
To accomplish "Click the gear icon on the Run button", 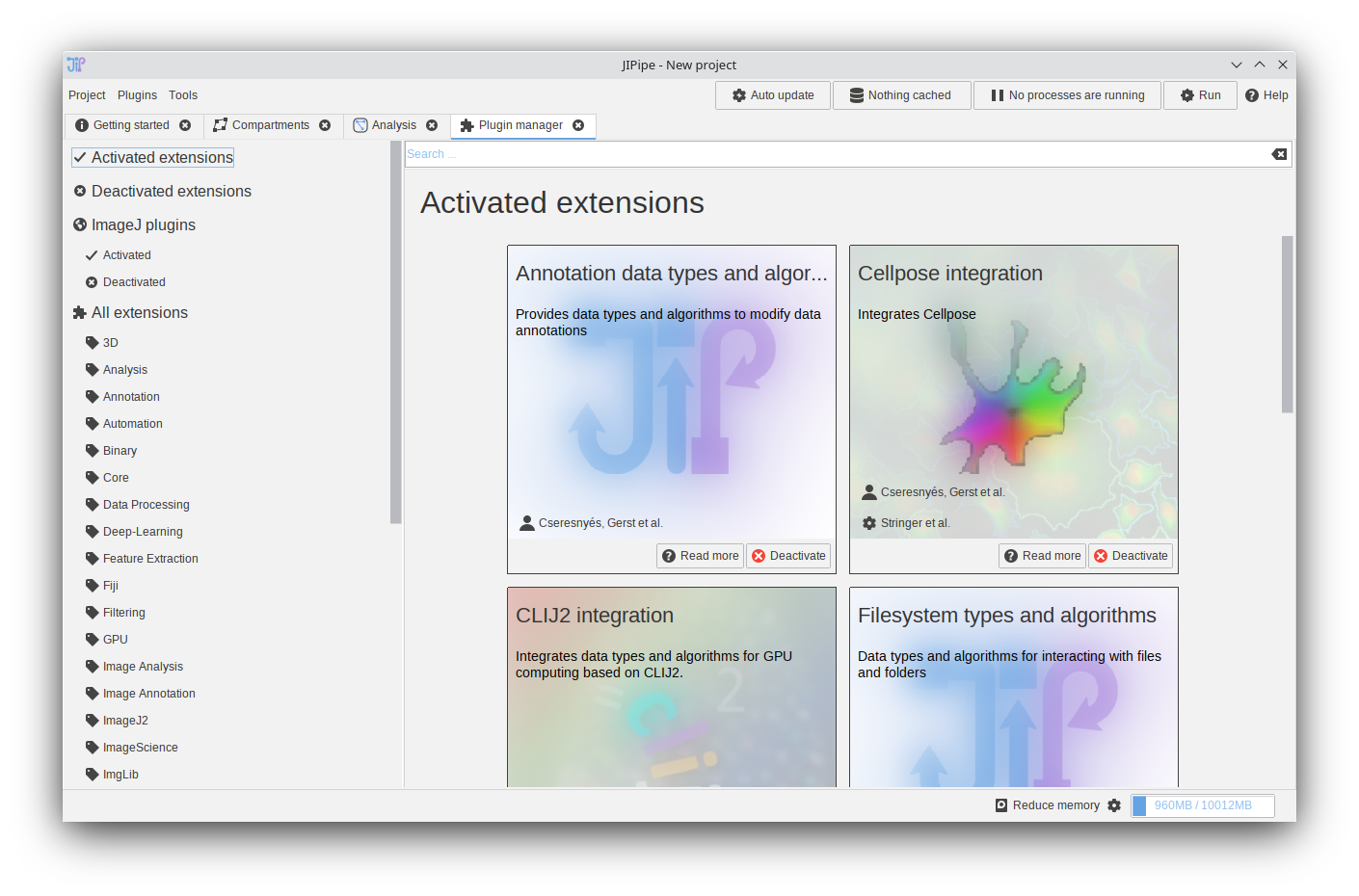I will (x=1186, y=94).
